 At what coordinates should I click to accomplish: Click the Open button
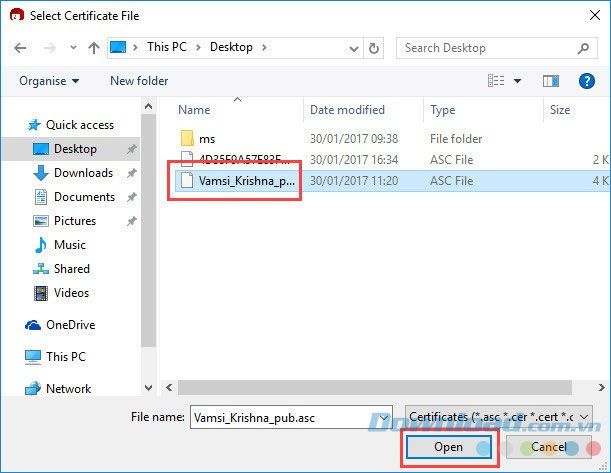pyautogui.click(x=449, y=447)
